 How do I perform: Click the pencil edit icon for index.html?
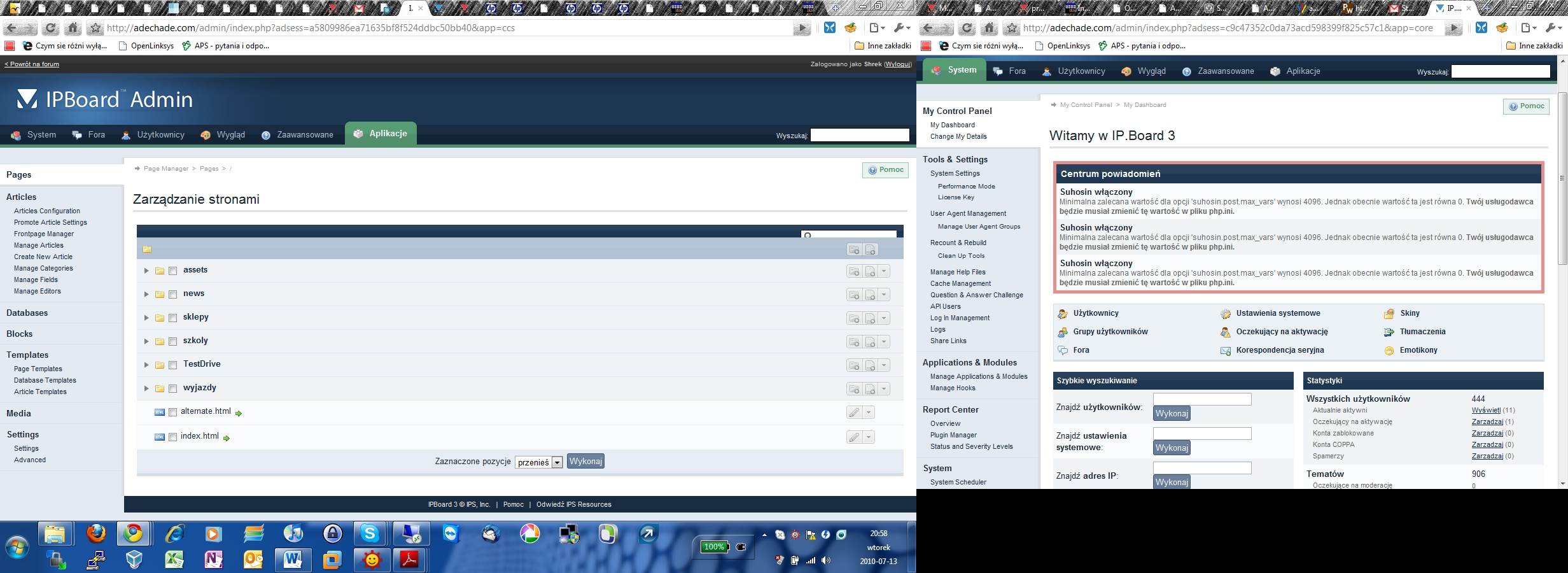tap(854, 437)
